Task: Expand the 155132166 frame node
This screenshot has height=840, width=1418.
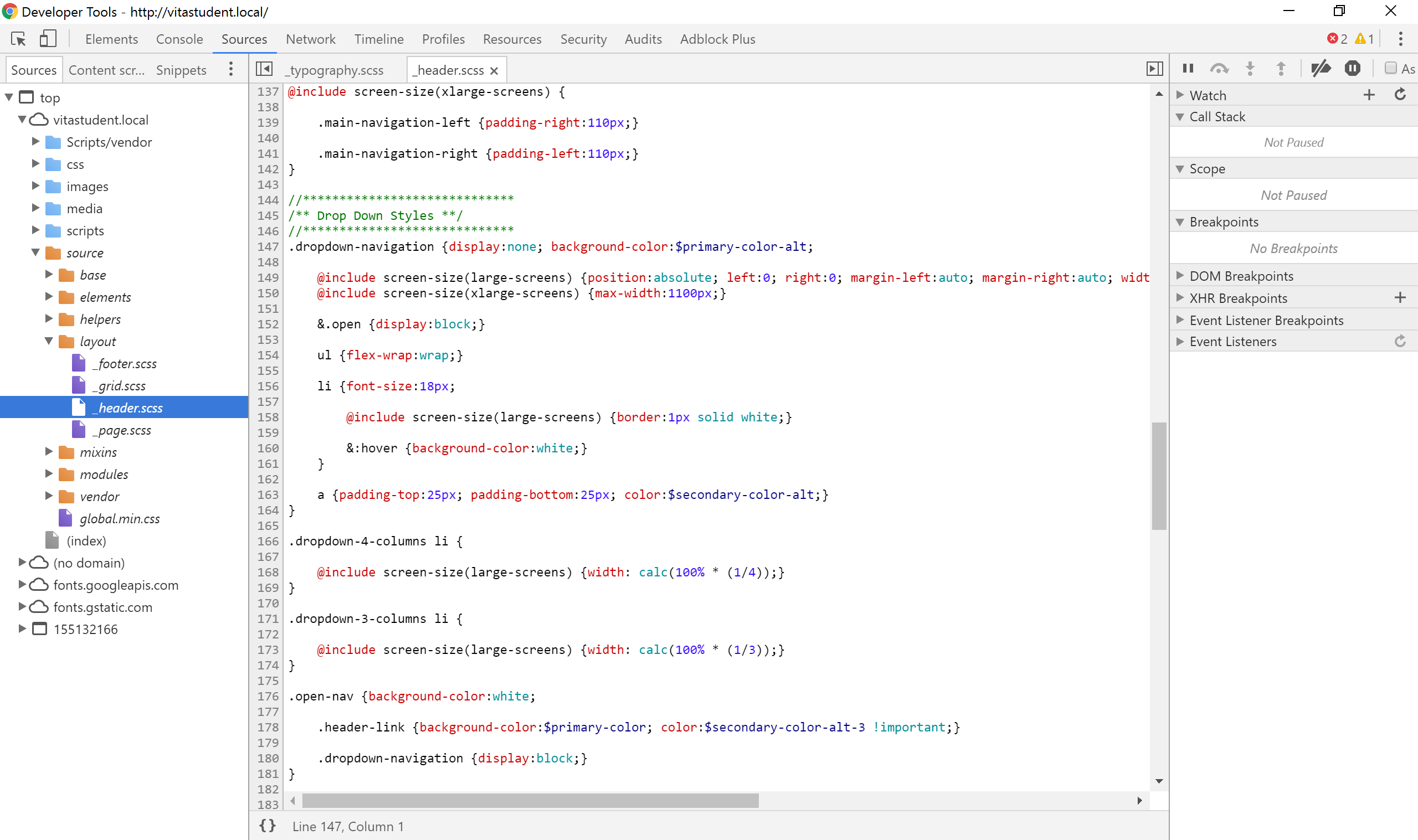Action: coord(22,628)
